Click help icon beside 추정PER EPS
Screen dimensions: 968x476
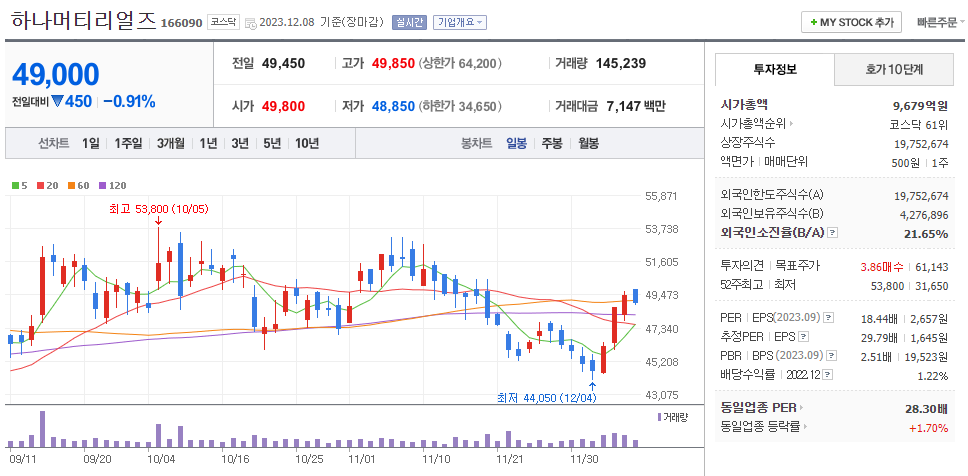pyautogui.click(x=803, y=337)
